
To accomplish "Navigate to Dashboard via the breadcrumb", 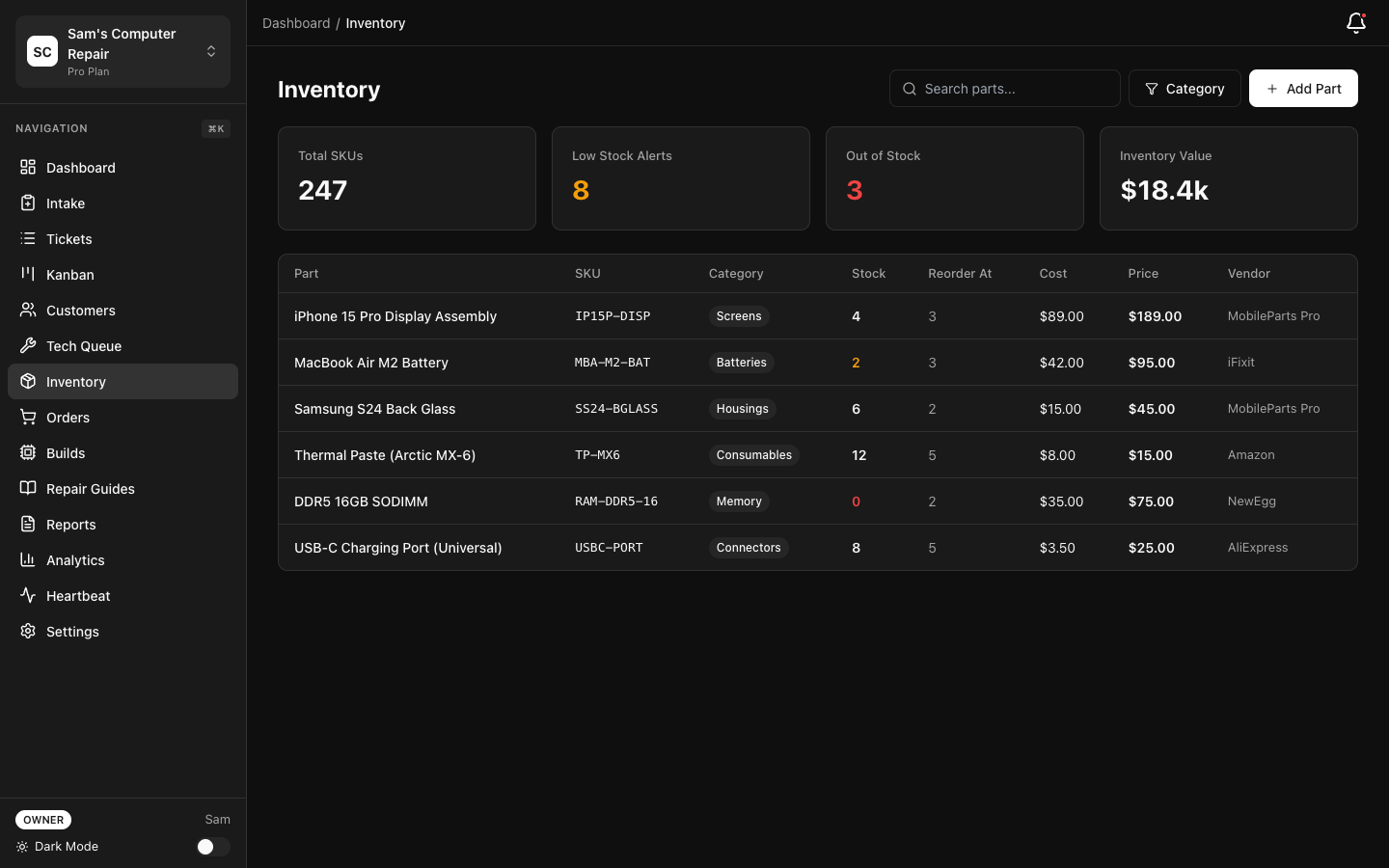I will [x=296, y=22].
